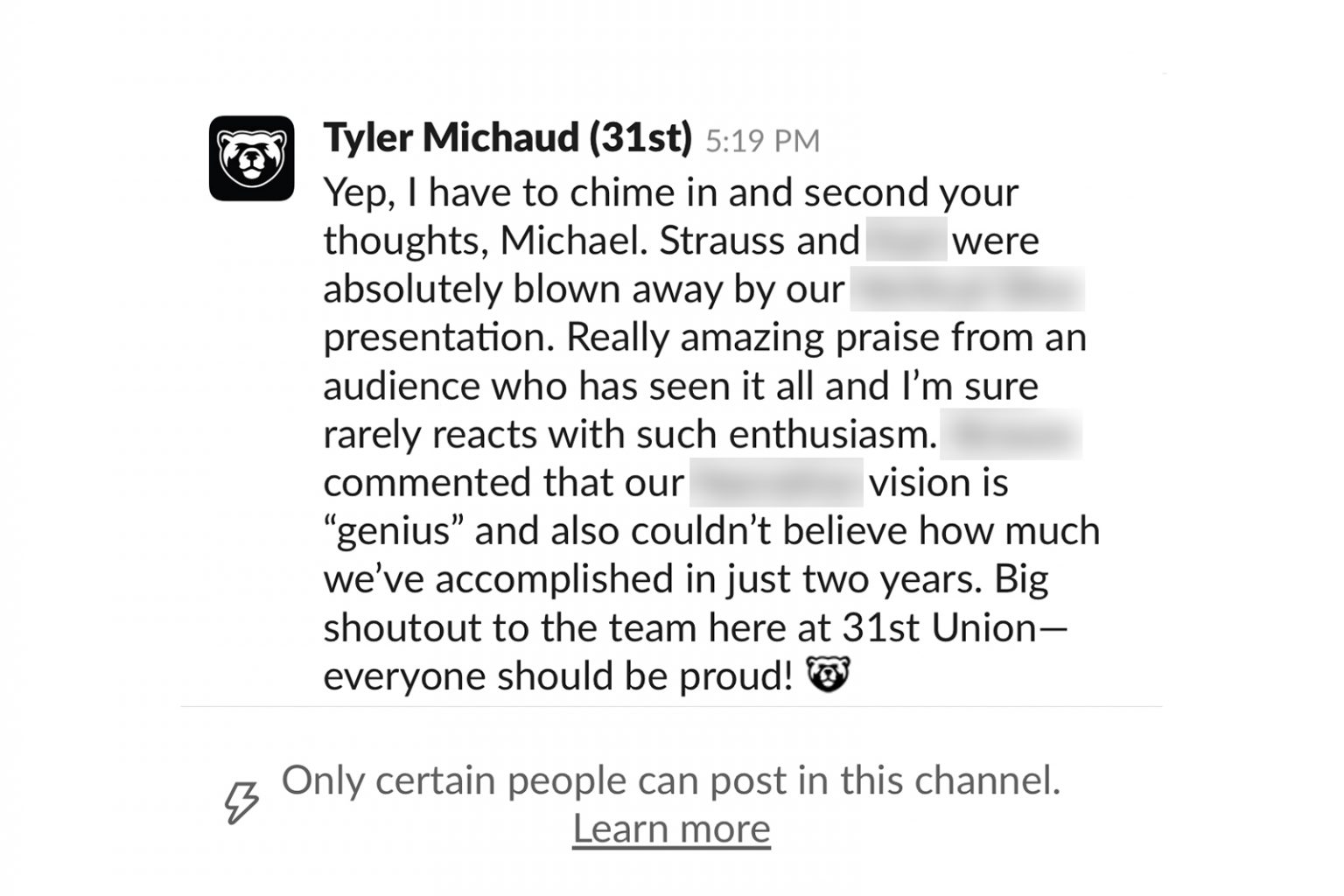Click the blurred name after "Strauss and"
The height and width of the screenshot is (896, 1344).
[906, 241]
